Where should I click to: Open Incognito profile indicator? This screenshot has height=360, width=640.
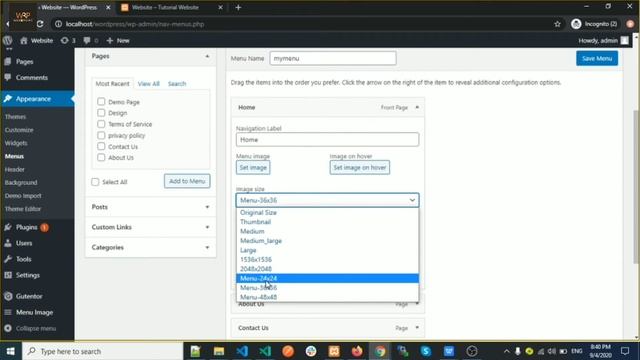pos(594,24)
